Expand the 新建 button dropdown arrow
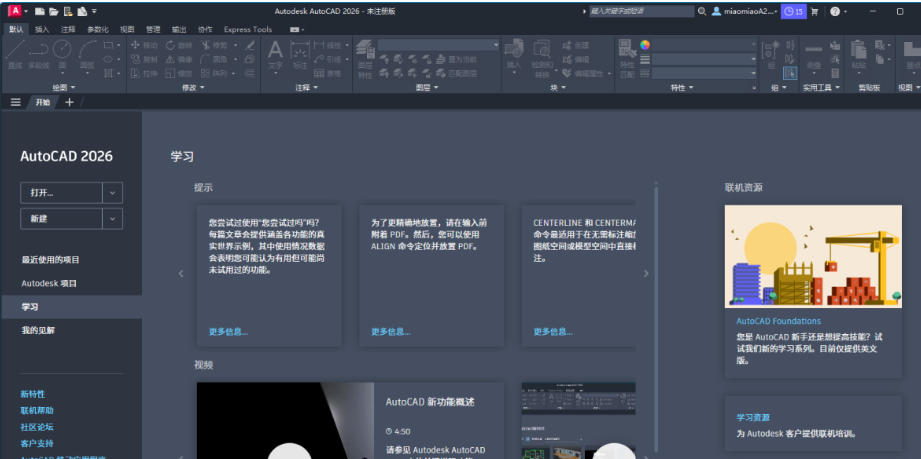This screenshot has width=921, height=459. point(113,219)
